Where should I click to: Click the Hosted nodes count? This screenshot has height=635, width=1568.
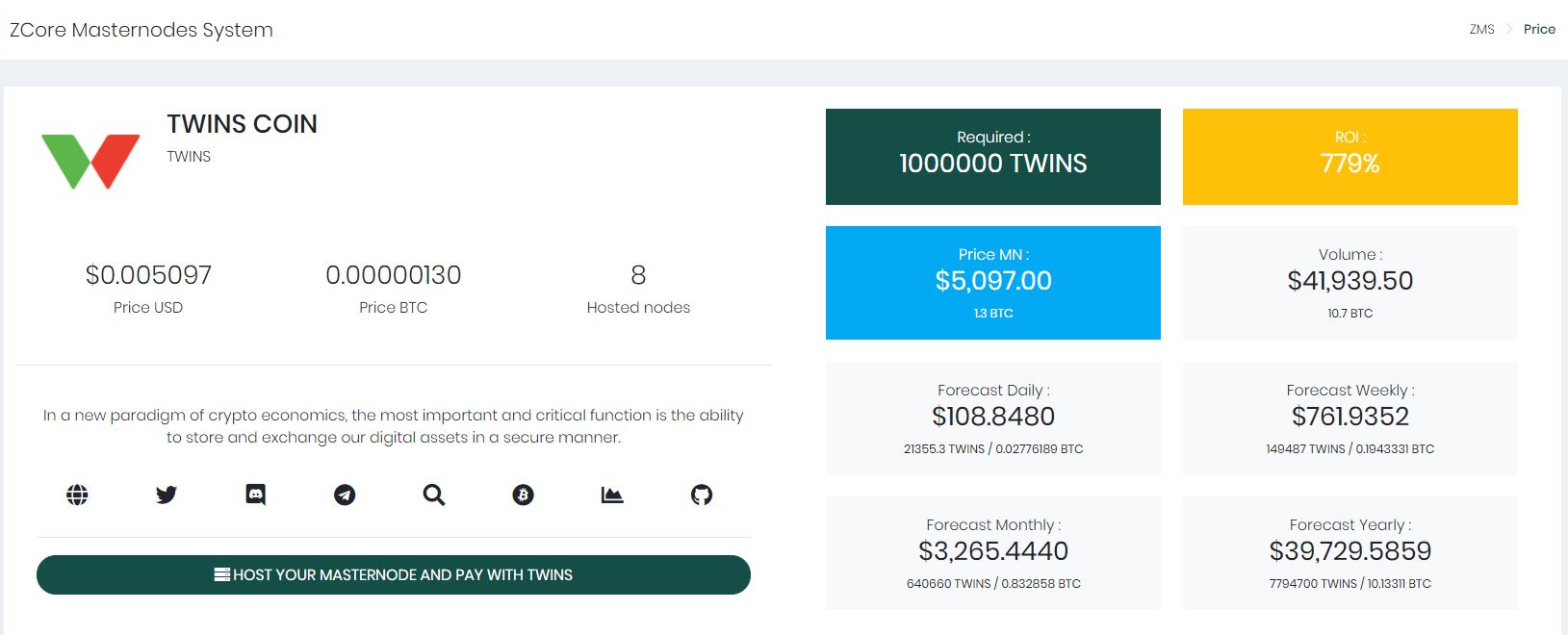(638, 276)
